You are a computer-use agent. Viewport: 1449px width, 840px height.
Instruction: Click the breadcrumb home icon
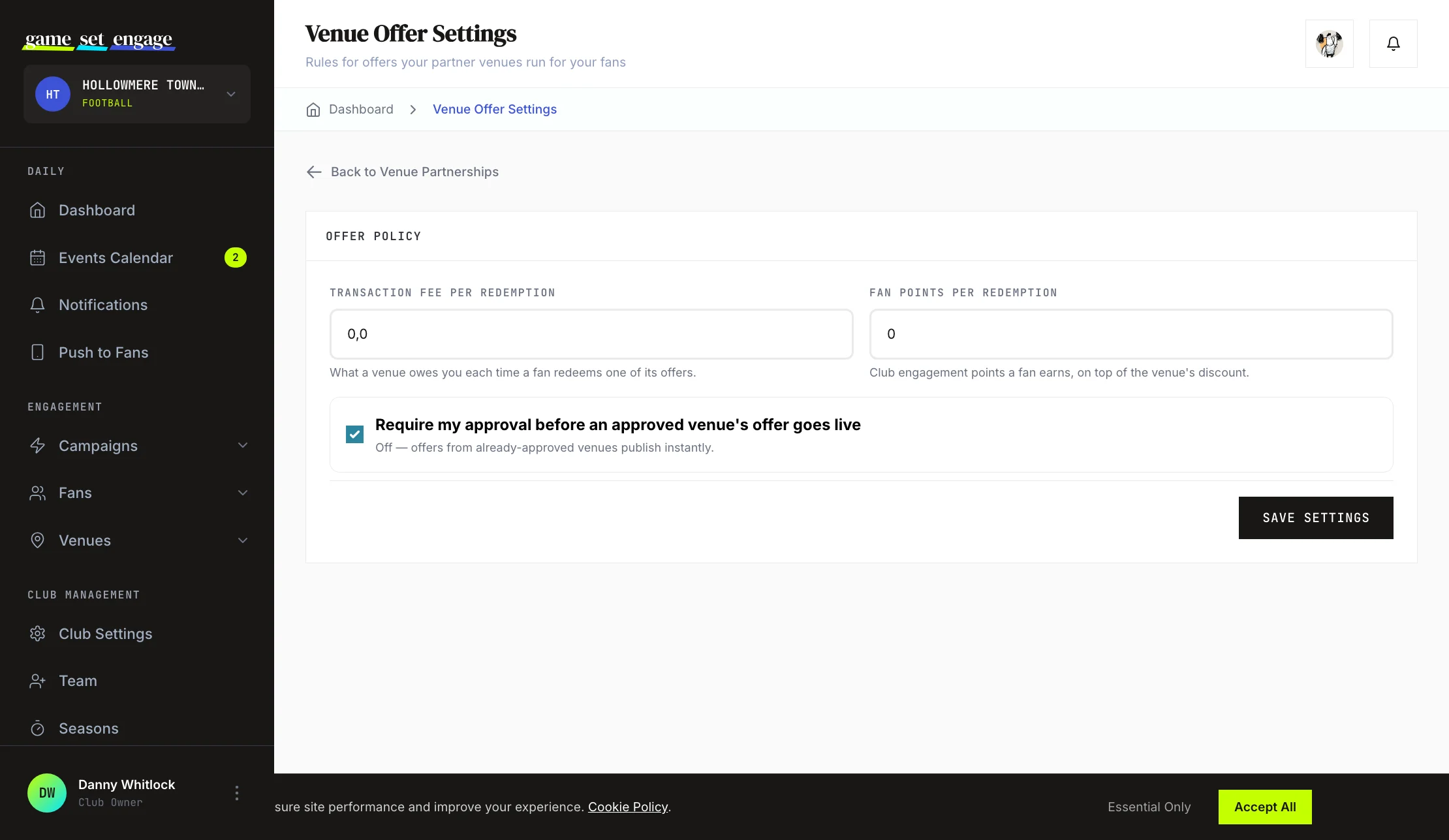[x=313, y=110]
